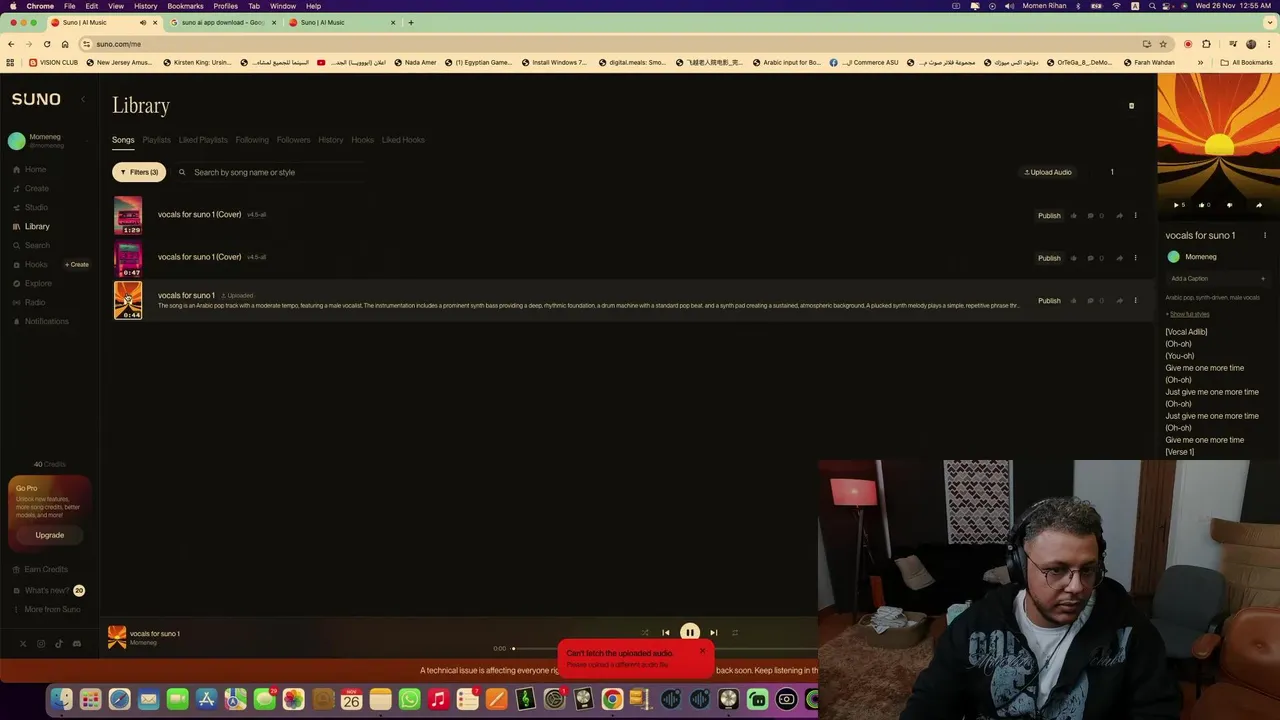Switch to the Hooks tab in Library
Image resolution: width=1280 pixels, height=720 pixels.
[x=362, y=140]
